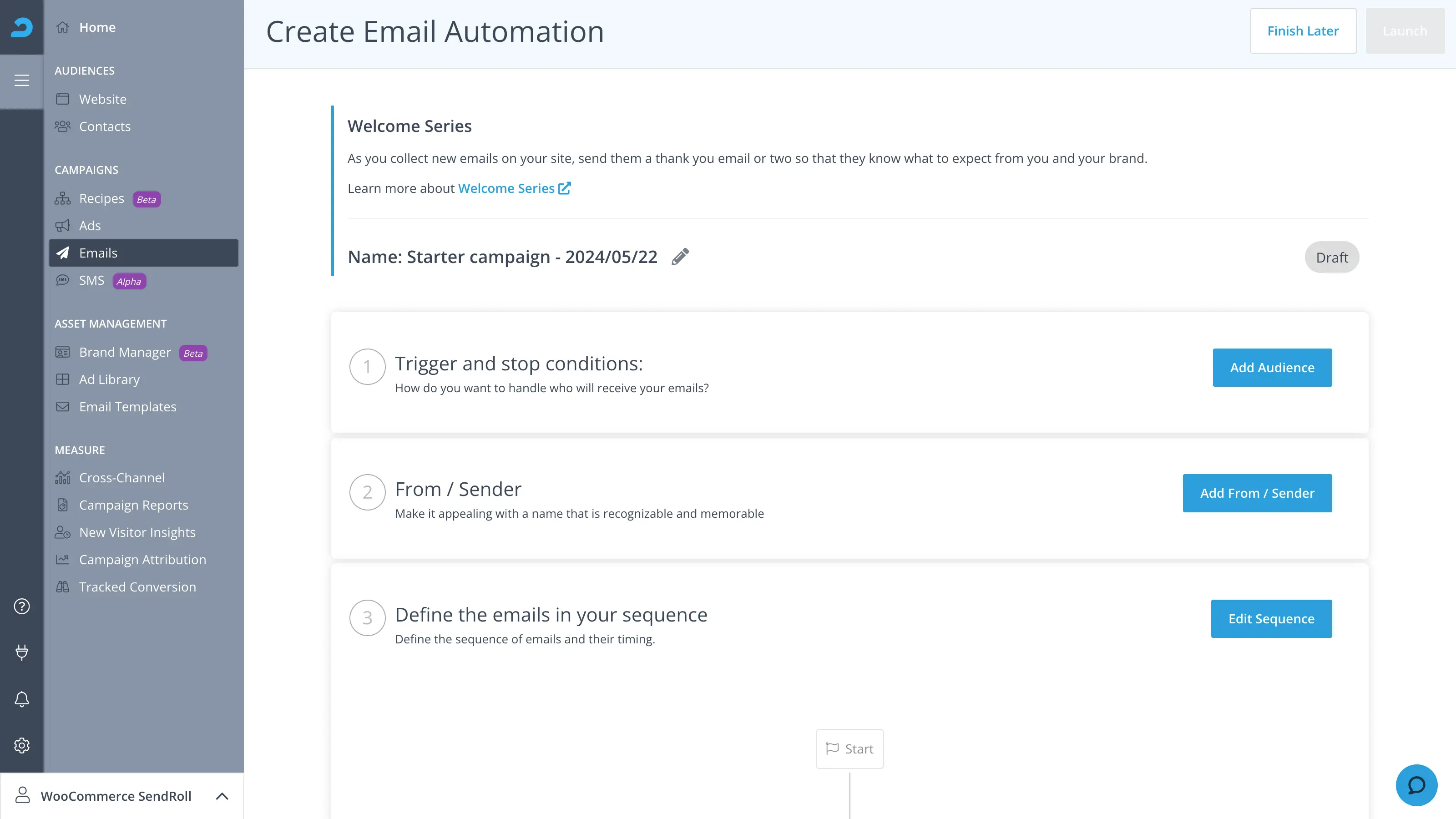Navigate to Campaign Reports
Viewport: 1456px width, 819px height.
(x=133, y=505)
